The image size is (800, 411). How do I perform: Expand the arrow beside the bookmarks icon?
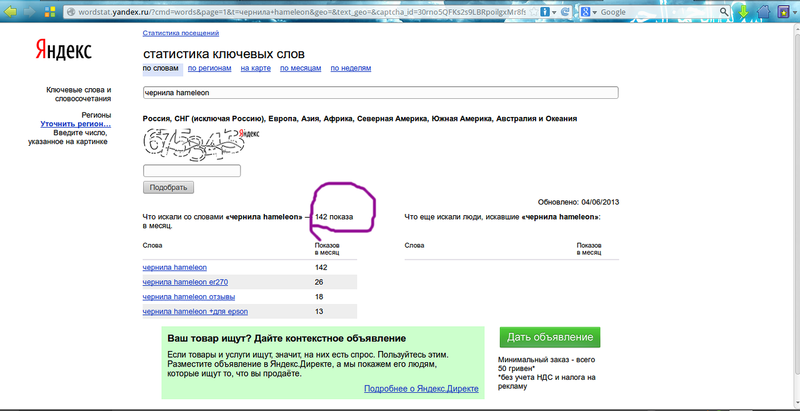click(794, 12)
